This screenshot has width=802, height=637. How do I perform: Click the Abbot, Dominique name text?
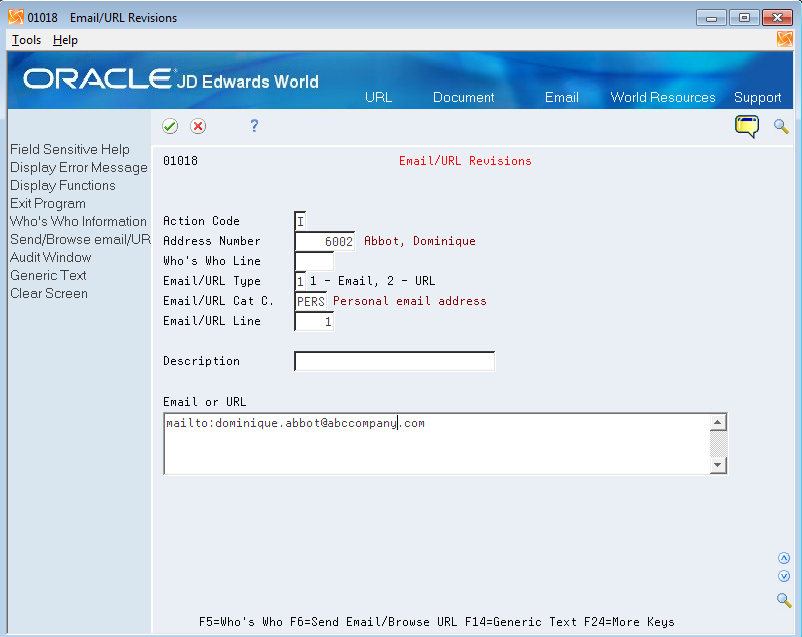419,241
